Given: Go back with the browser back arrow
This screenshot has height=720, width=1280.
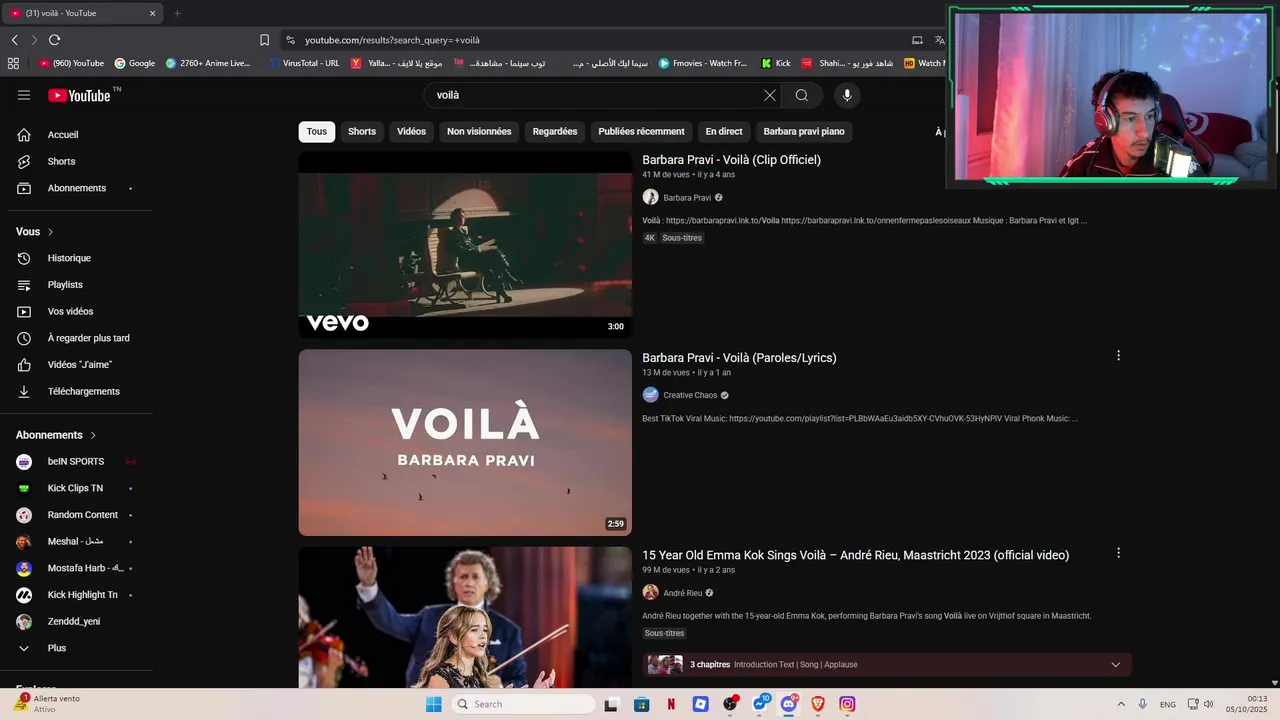Looking at the screenshot, I should 14,40.
